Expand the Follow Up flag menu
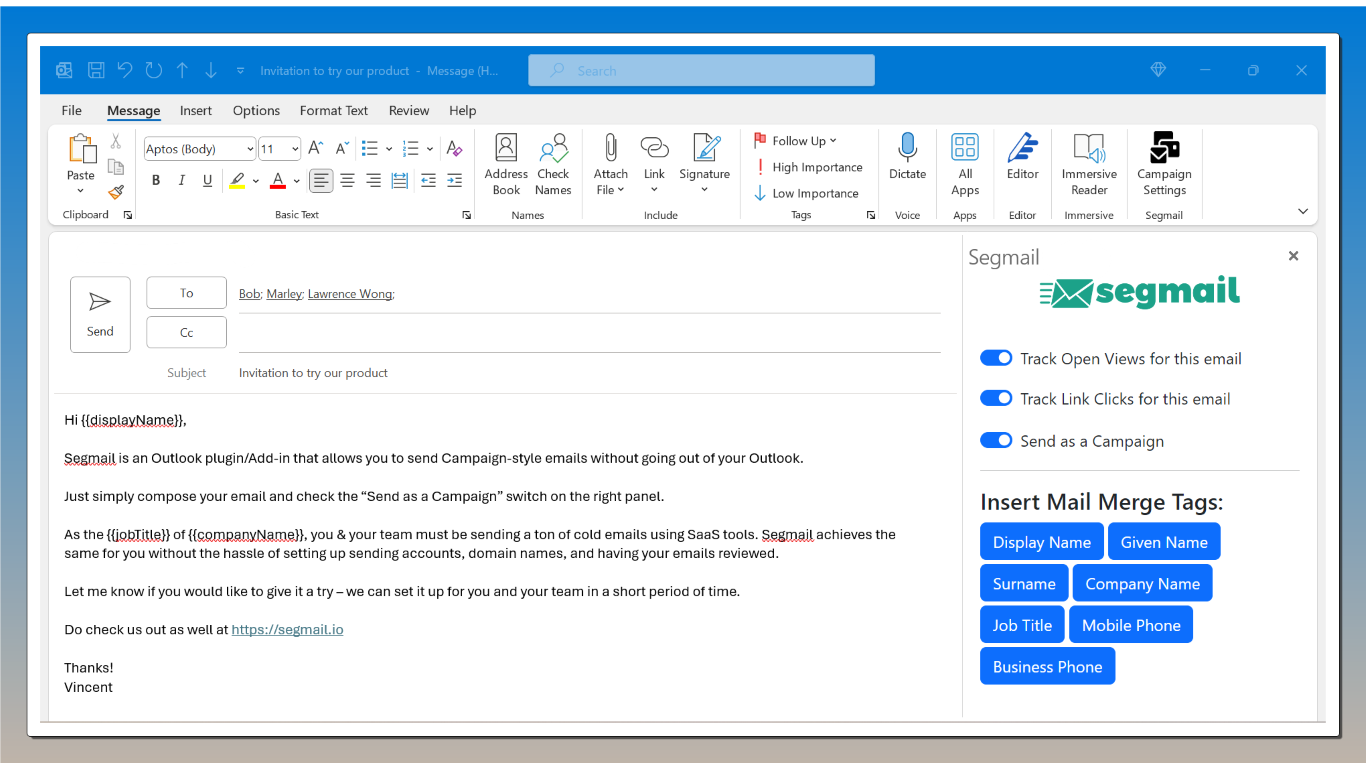This screenshot has width=1366, height=768. (x=795, y=141)
